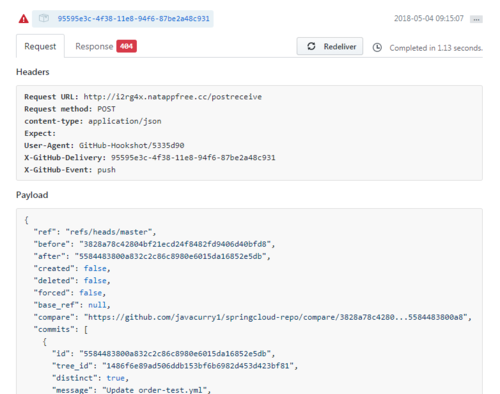Select the payload "compare" URL line
Image resolution: width=500 pixels, height=394 pixels.
[x=253, y=317]
